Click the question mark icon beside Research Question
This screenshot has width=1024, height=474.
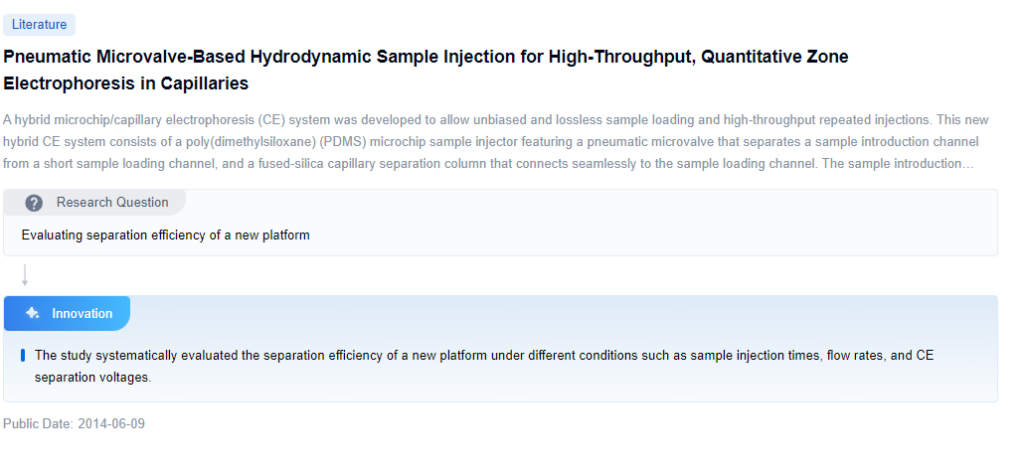tap(34, 203)
